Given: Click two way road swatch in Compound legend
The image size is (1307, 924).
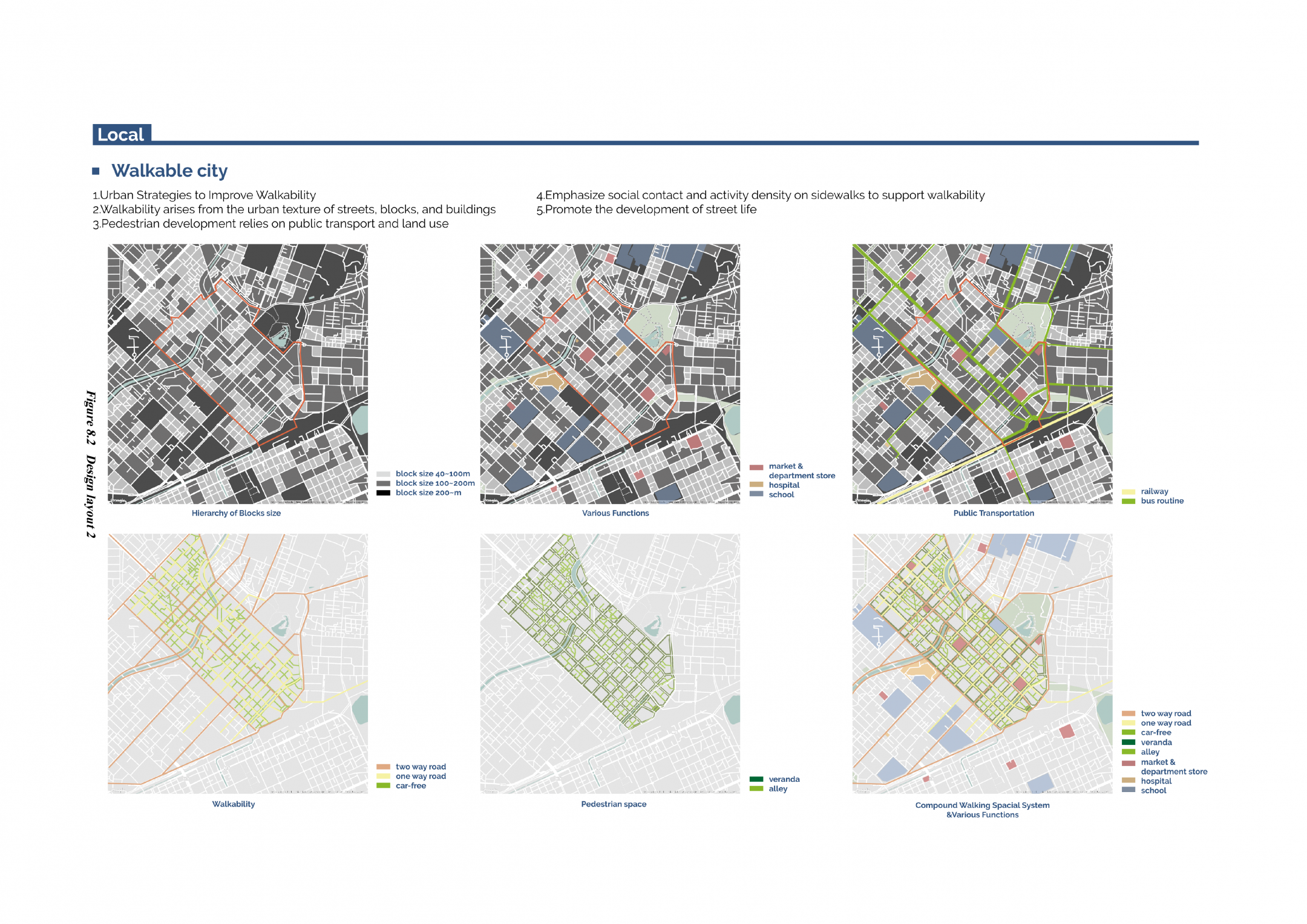Looking at the screenshot, I should click(x=1128, y=713).
